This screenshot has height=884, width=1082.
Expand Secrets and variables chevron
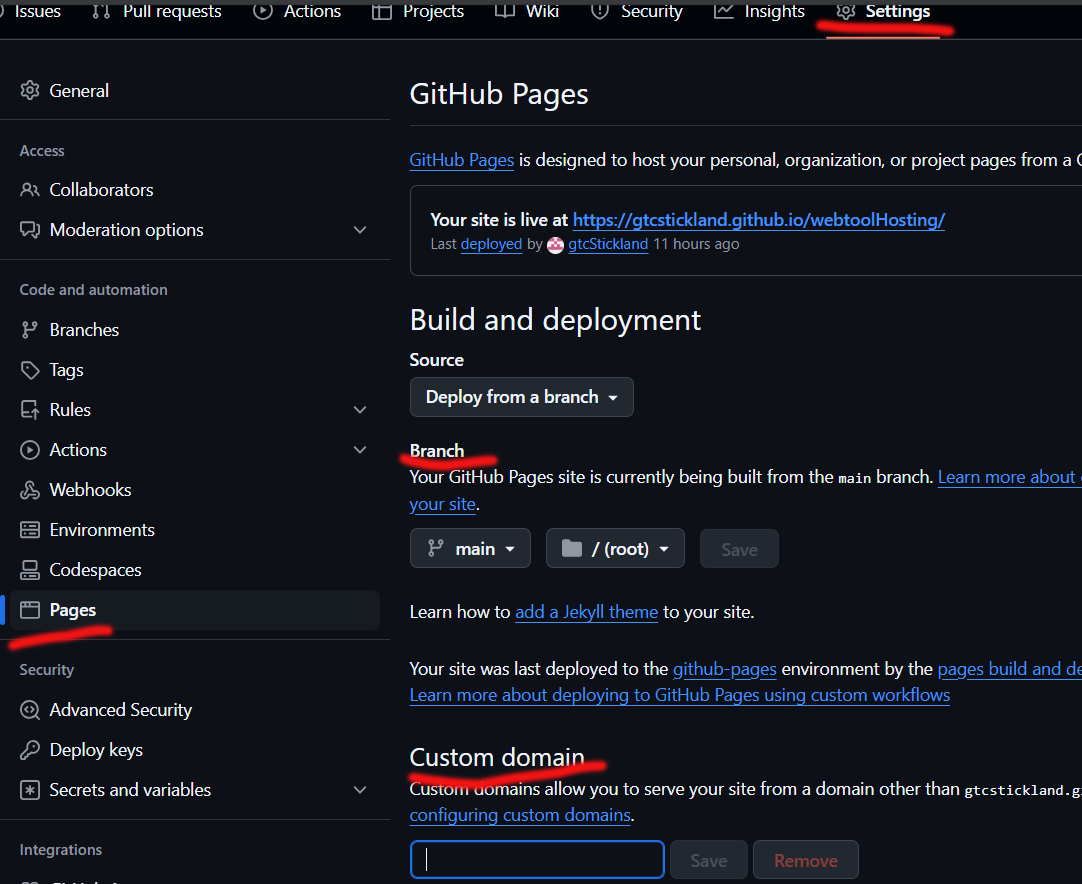pyautogui.click(x=360, y=790)
